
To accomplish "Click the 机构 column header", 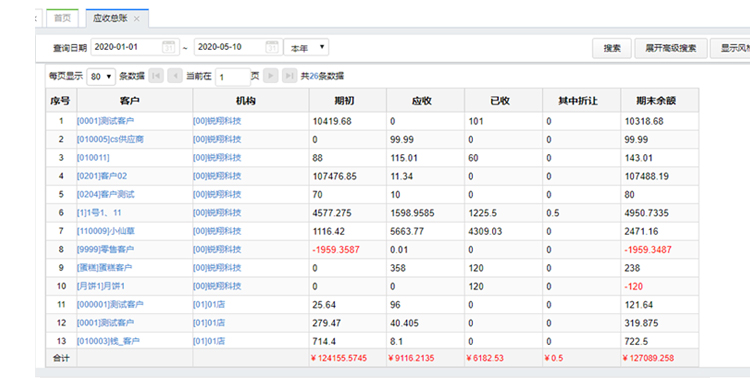I will [251, 100].
